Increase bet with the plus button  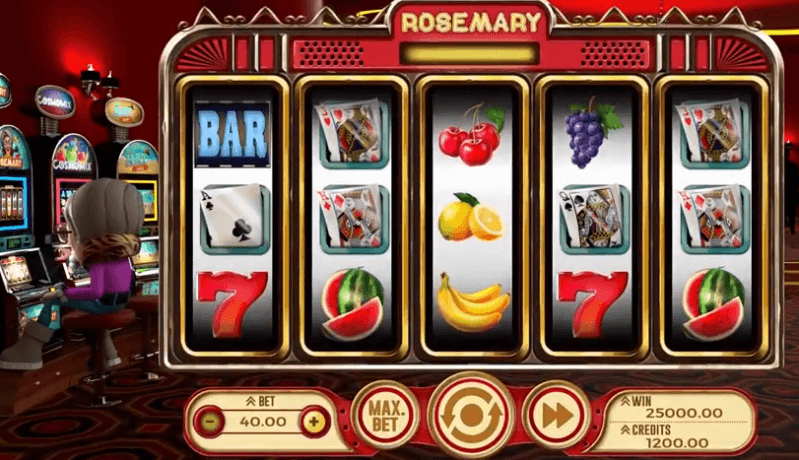314,421
